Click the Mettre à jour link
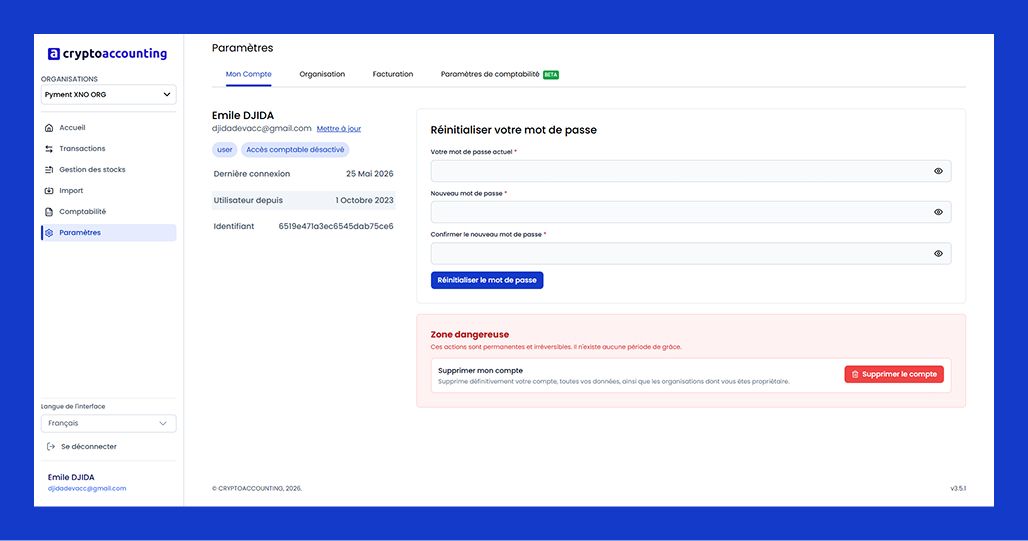Image resolution: width=1028 pixels, height=541 pixels. coord(338,129)
